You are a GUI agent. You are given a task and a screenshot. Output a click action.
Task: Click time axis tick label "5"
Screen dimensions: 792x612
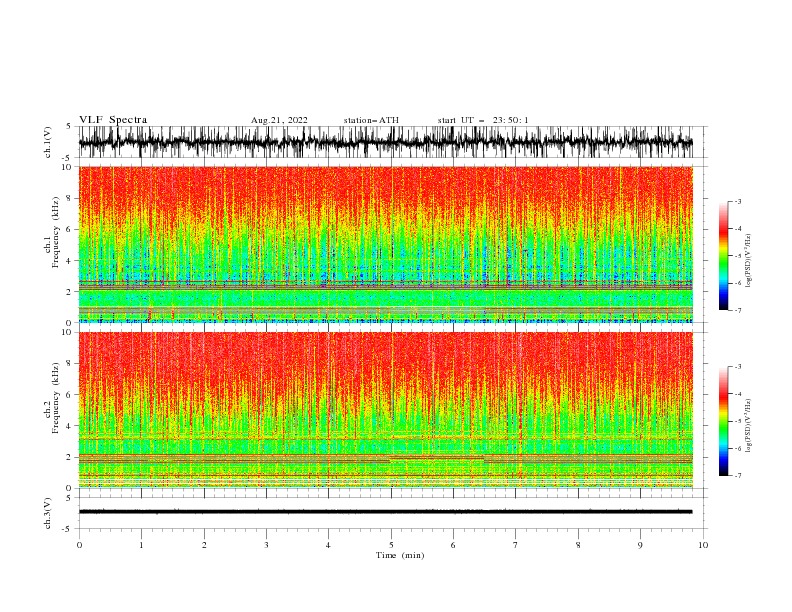(391, 545)
